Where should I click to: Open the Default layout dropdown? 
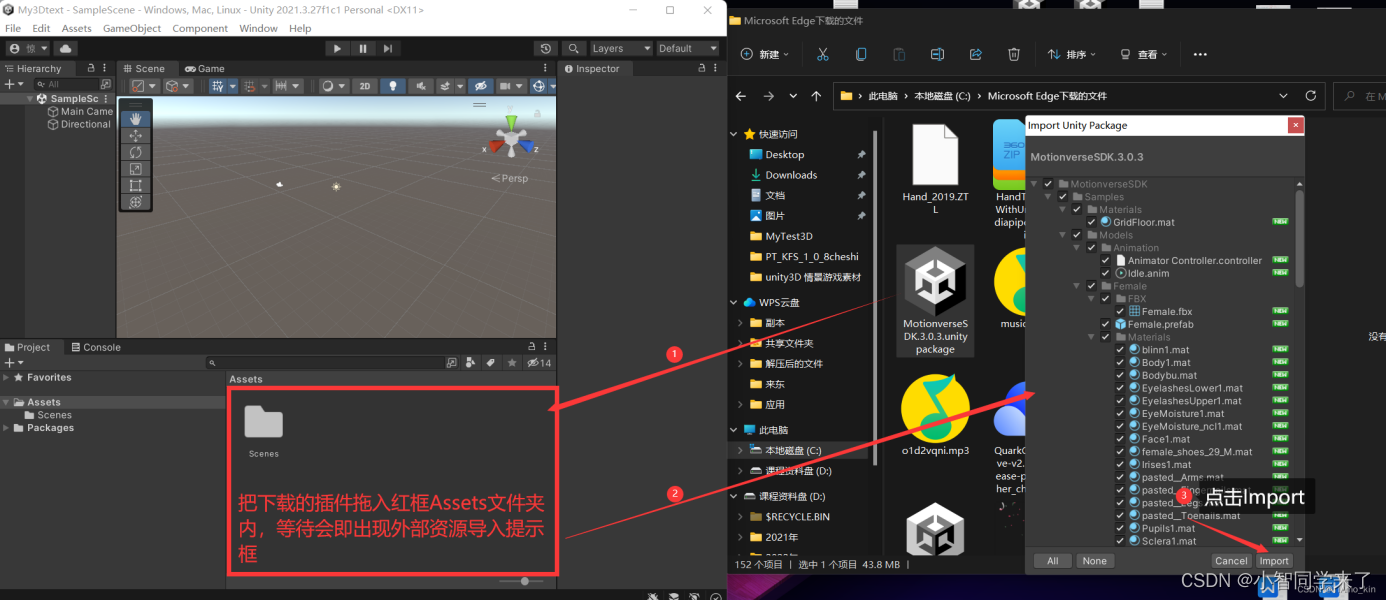click(x=687, y=48)
